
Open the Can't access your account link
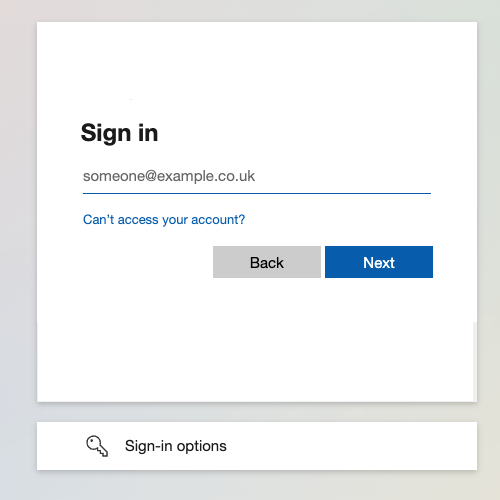tap(164, 220)
